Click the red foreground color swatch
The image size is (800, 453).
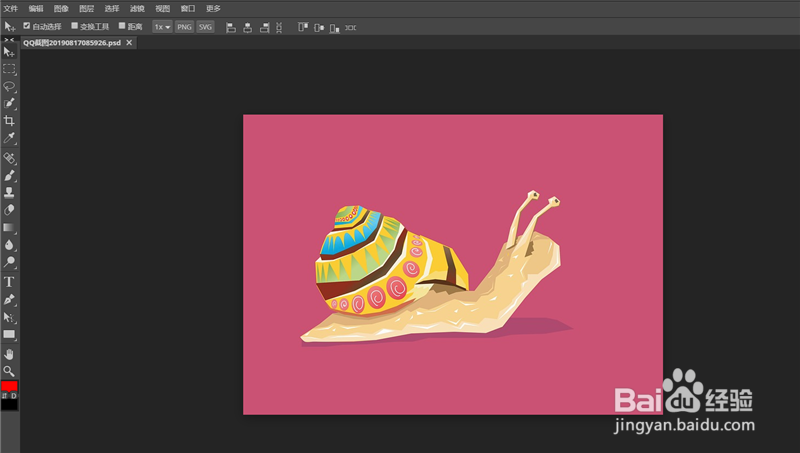(x=9, y=386)
